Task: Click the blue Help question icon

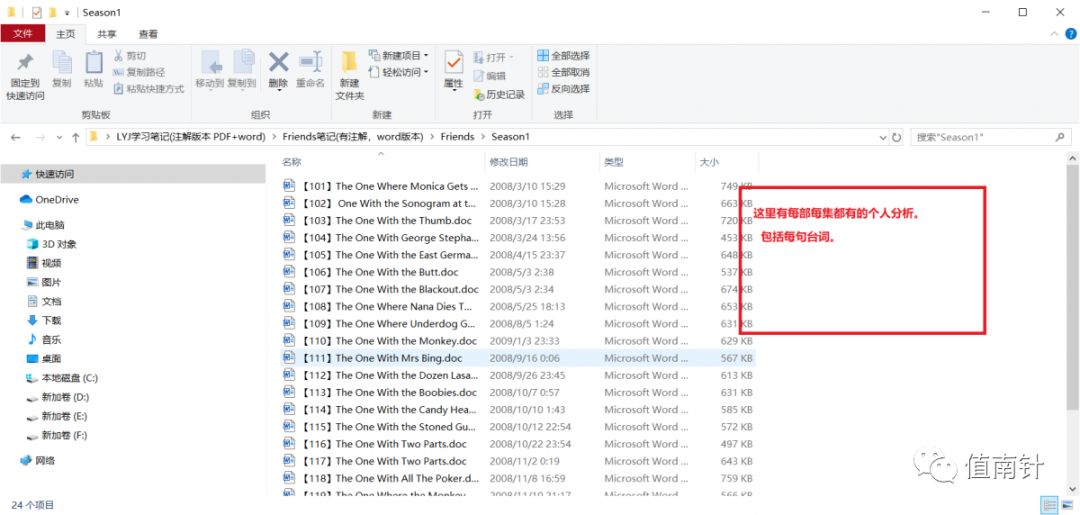Action: [x=1071, y=34]
